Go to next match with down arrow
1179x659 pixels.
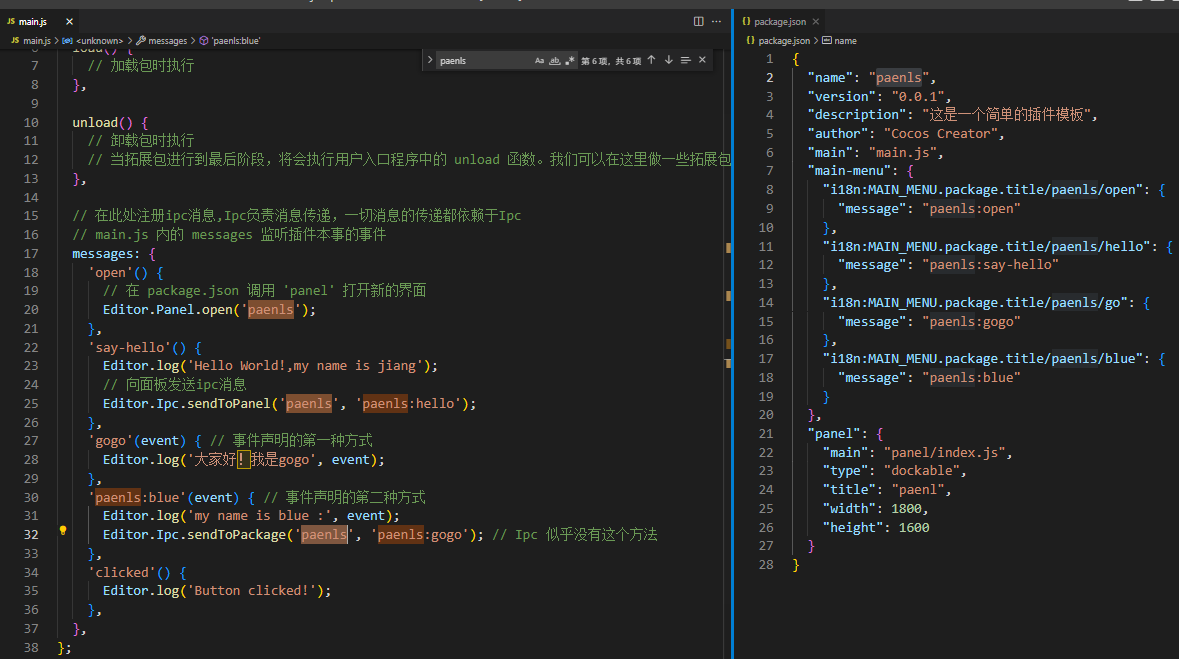tap(668, 60)
